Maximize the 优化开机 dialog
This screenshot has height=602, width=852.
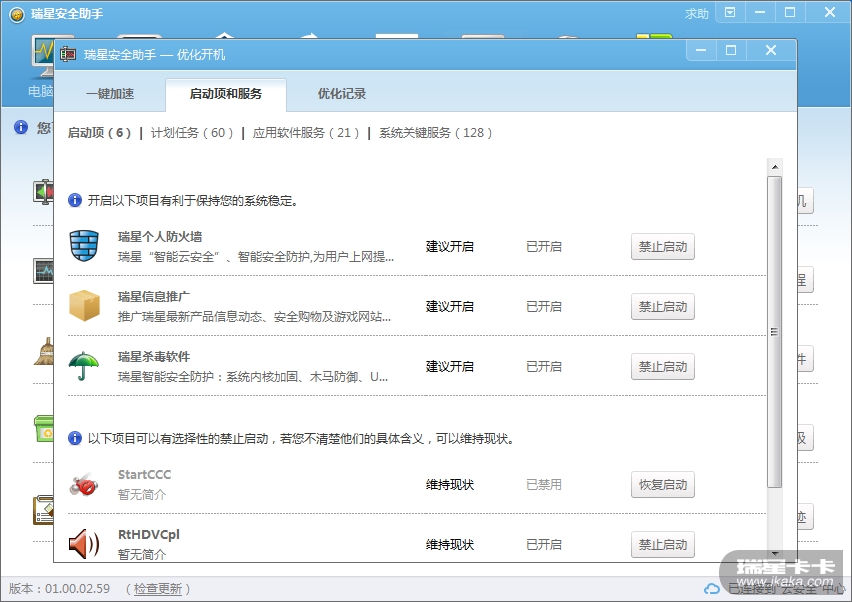[x=731, y=51]
